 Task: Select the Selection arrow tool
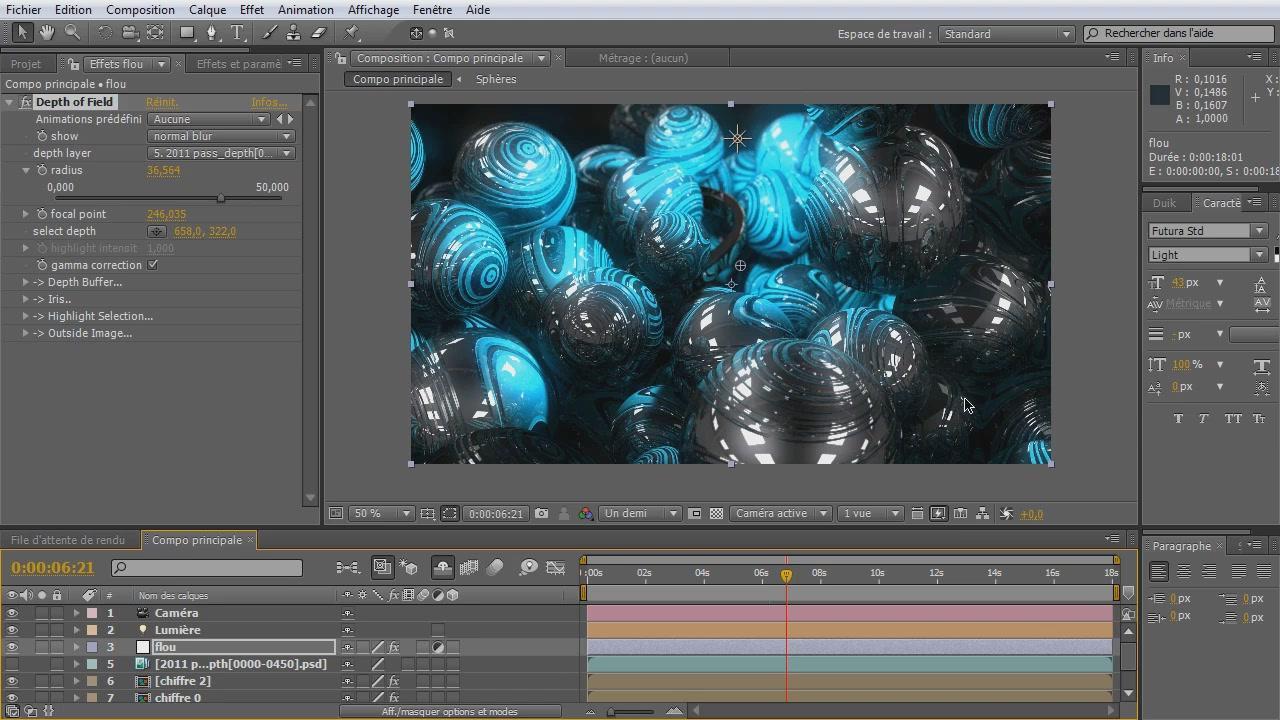(x=23, y=33)
